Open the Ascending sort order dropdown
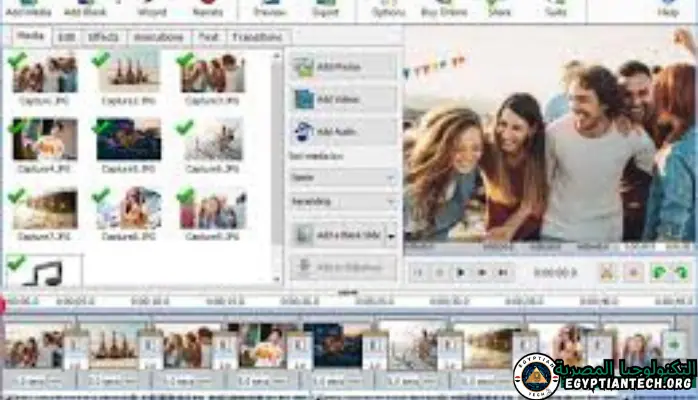The image size is (698, 400). coord(343,201)
